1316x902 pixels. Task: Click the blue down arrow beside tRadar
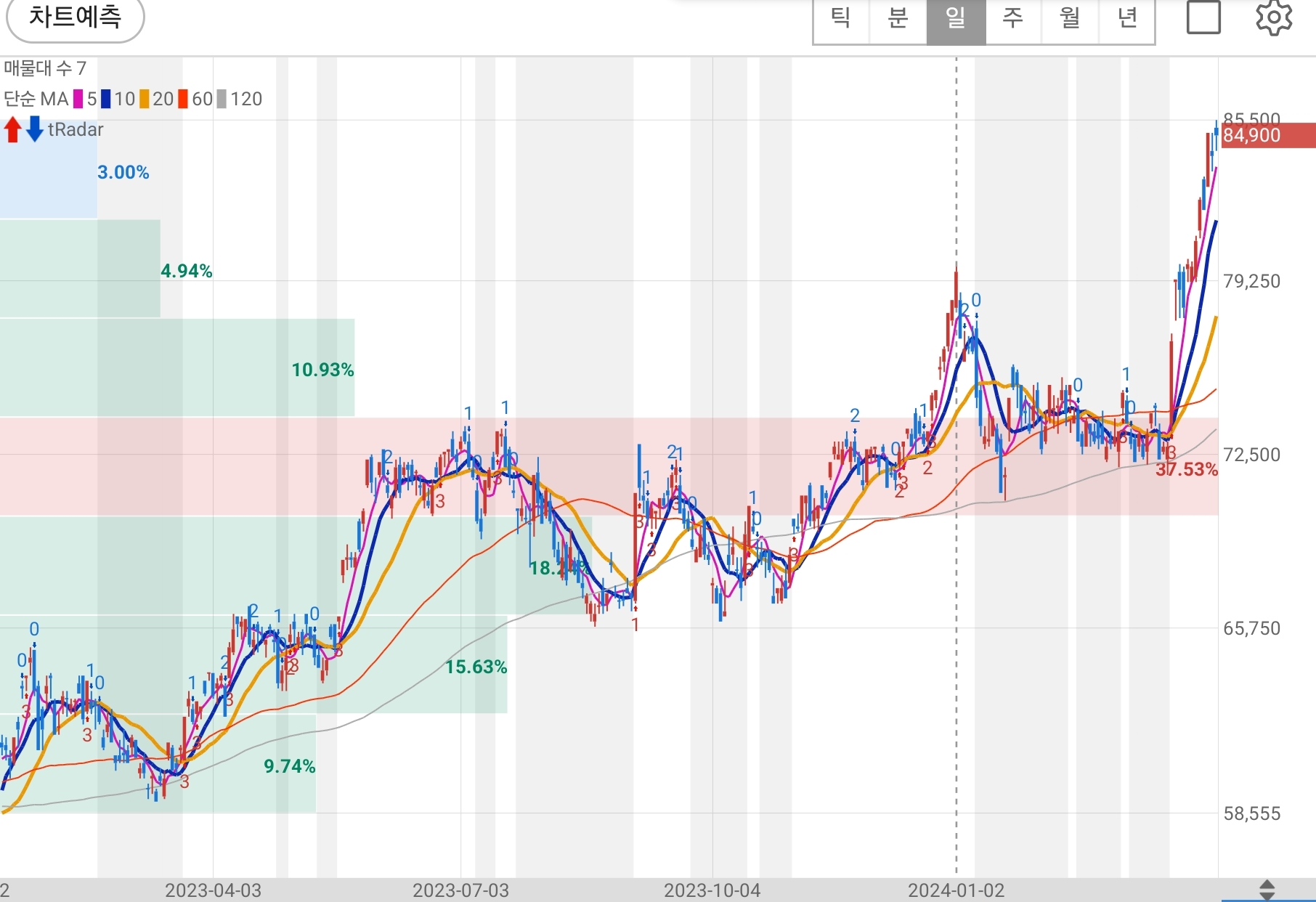(x=34, y=129)
